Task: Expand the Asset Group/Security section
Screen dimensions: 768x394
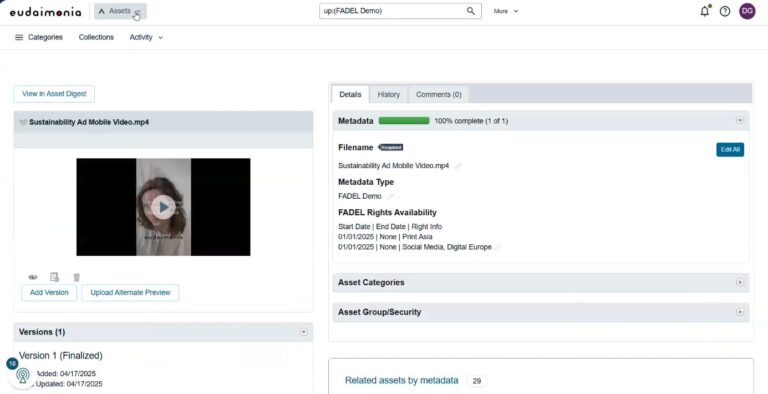Action: pyautogui.click(x=740, y=312)
